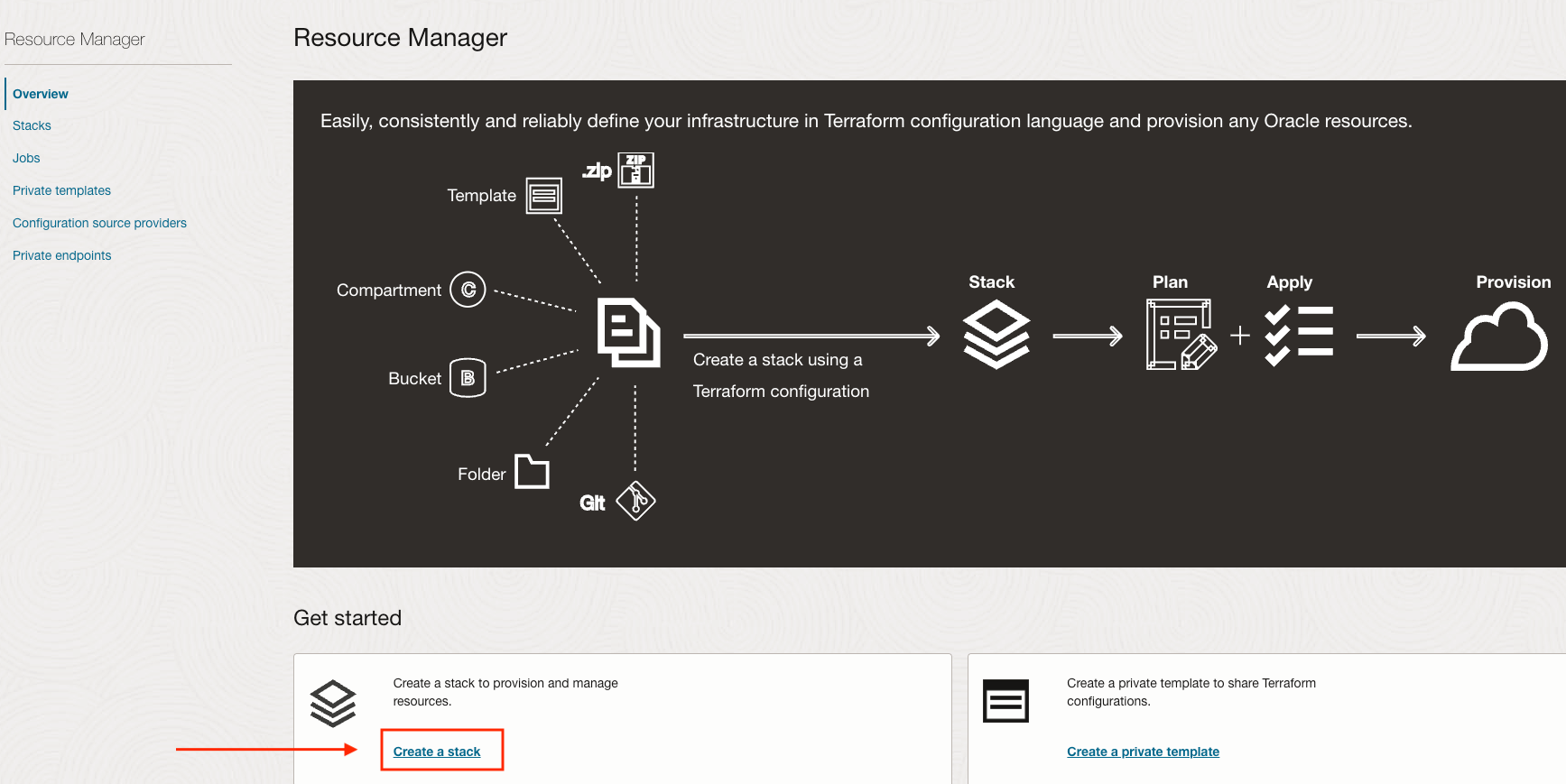The image size is (1566, 784).
Task: Click the Create a private template link
Action: click(x=1143, y=752)
